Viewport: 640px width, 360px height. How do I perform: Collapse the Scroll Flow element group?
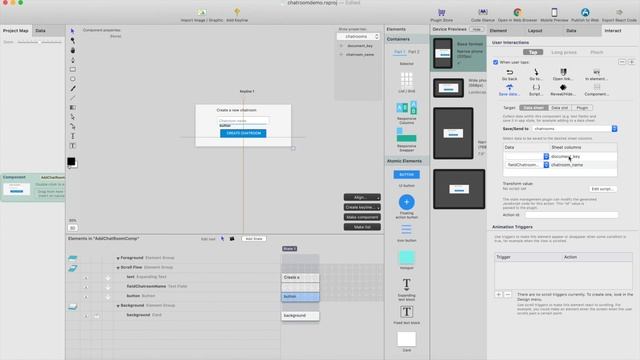click(118, 268)
